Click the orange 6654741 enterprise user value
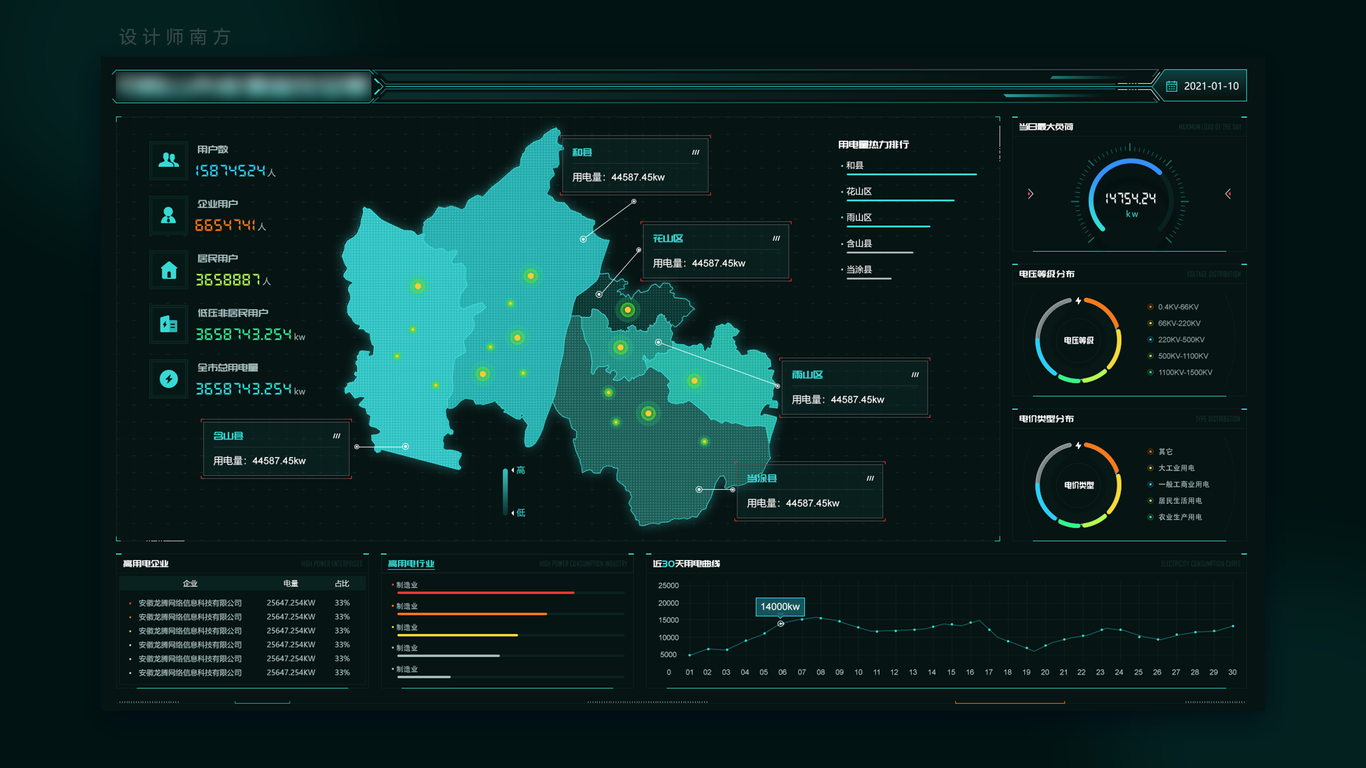The image size is (1366, 768). 225,226
